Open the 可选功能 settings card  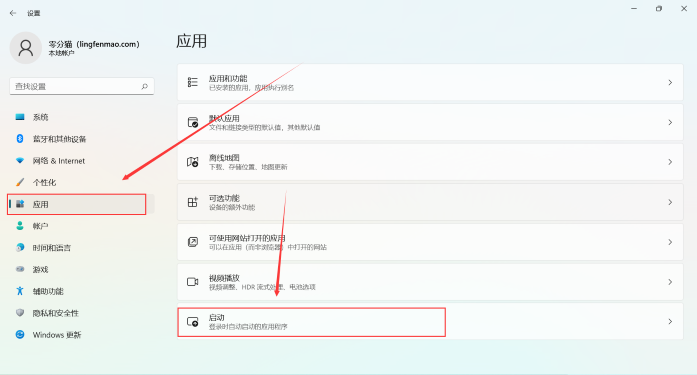pyautogui.click(x=430, y=202)
